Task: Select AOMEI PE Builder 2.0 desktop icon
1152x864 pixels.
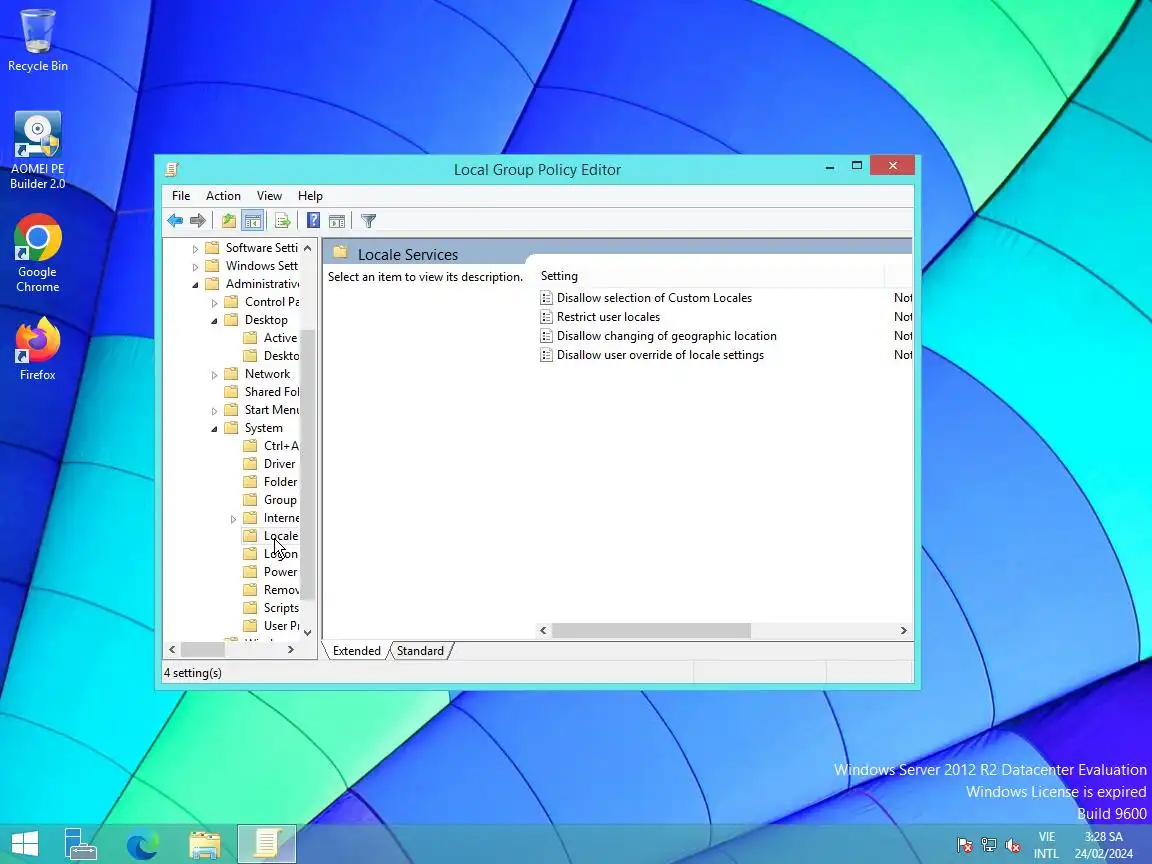Action: click(x=37, y=151)
